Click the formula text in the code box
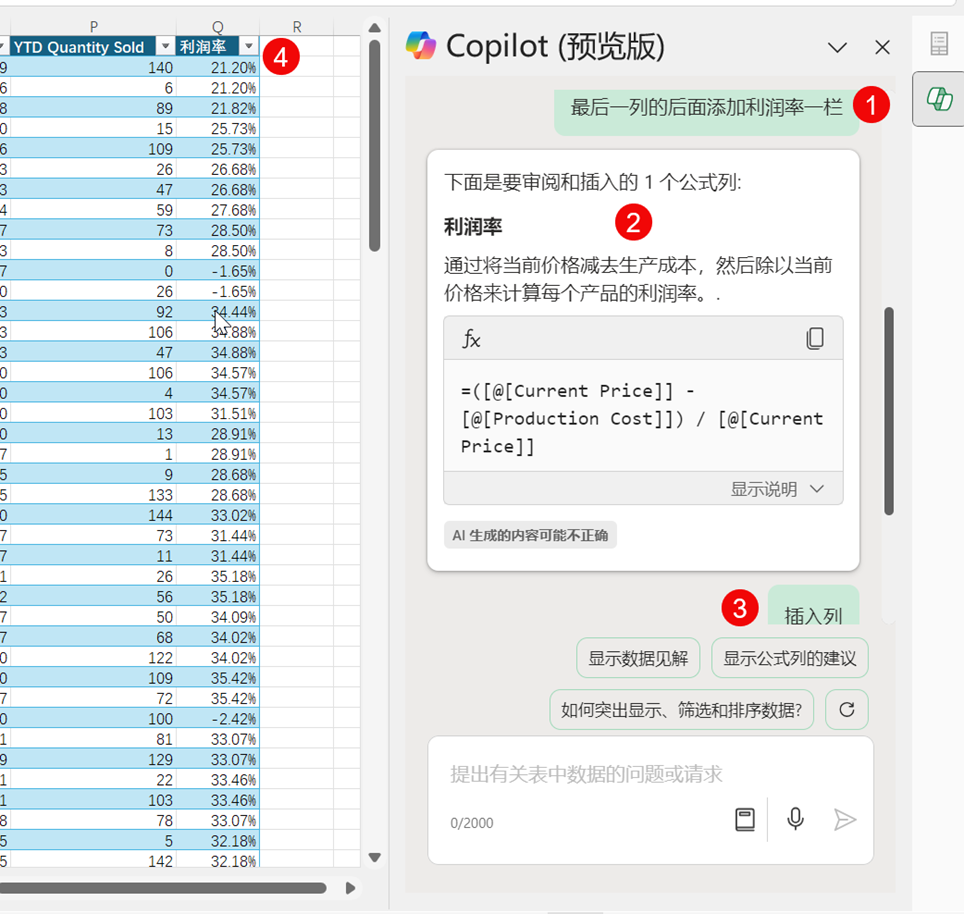 click(x=642, y=419)
